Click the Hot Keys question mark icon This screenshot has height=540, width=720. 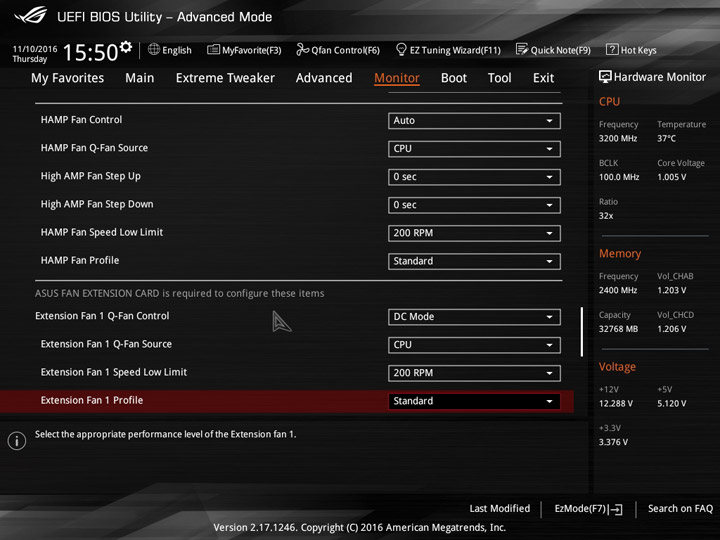[x=612, y=49]
